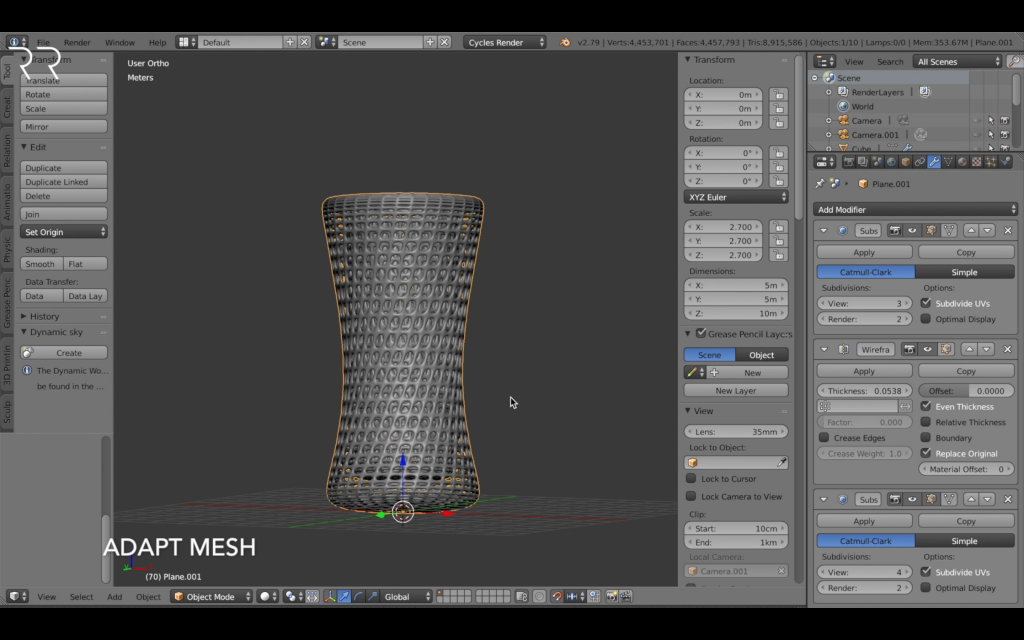1024x640 pixels.
Task: Open the World properties globe tab
Action: pos(891,161)
